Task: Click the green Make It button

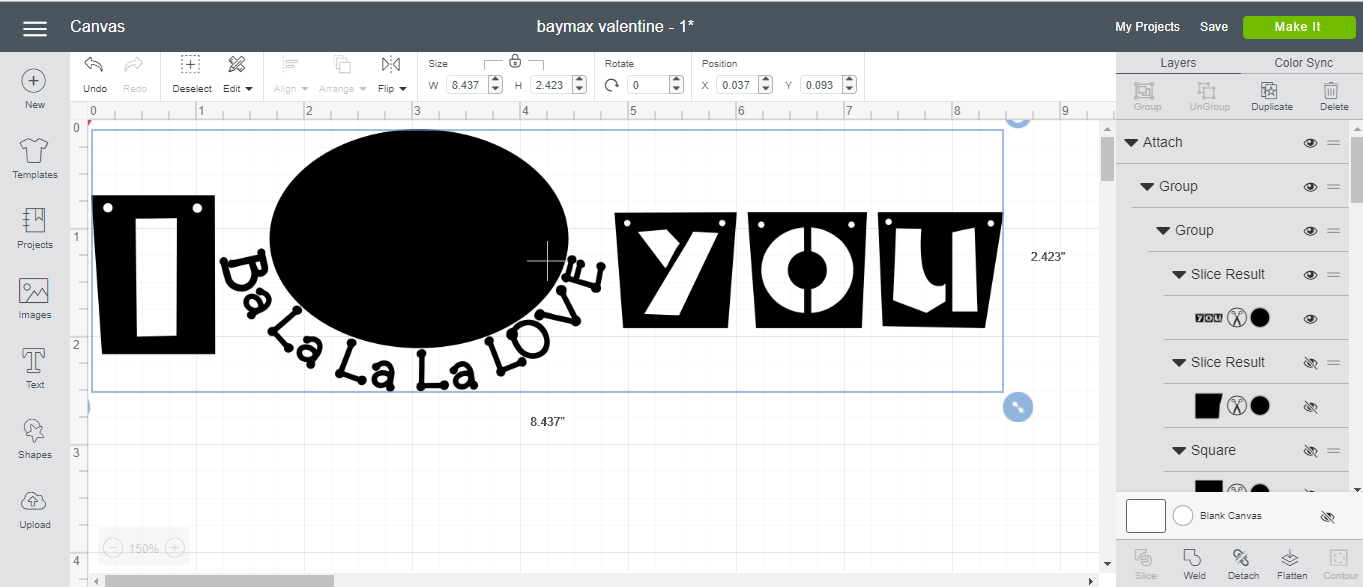Action: (1298, 27)
